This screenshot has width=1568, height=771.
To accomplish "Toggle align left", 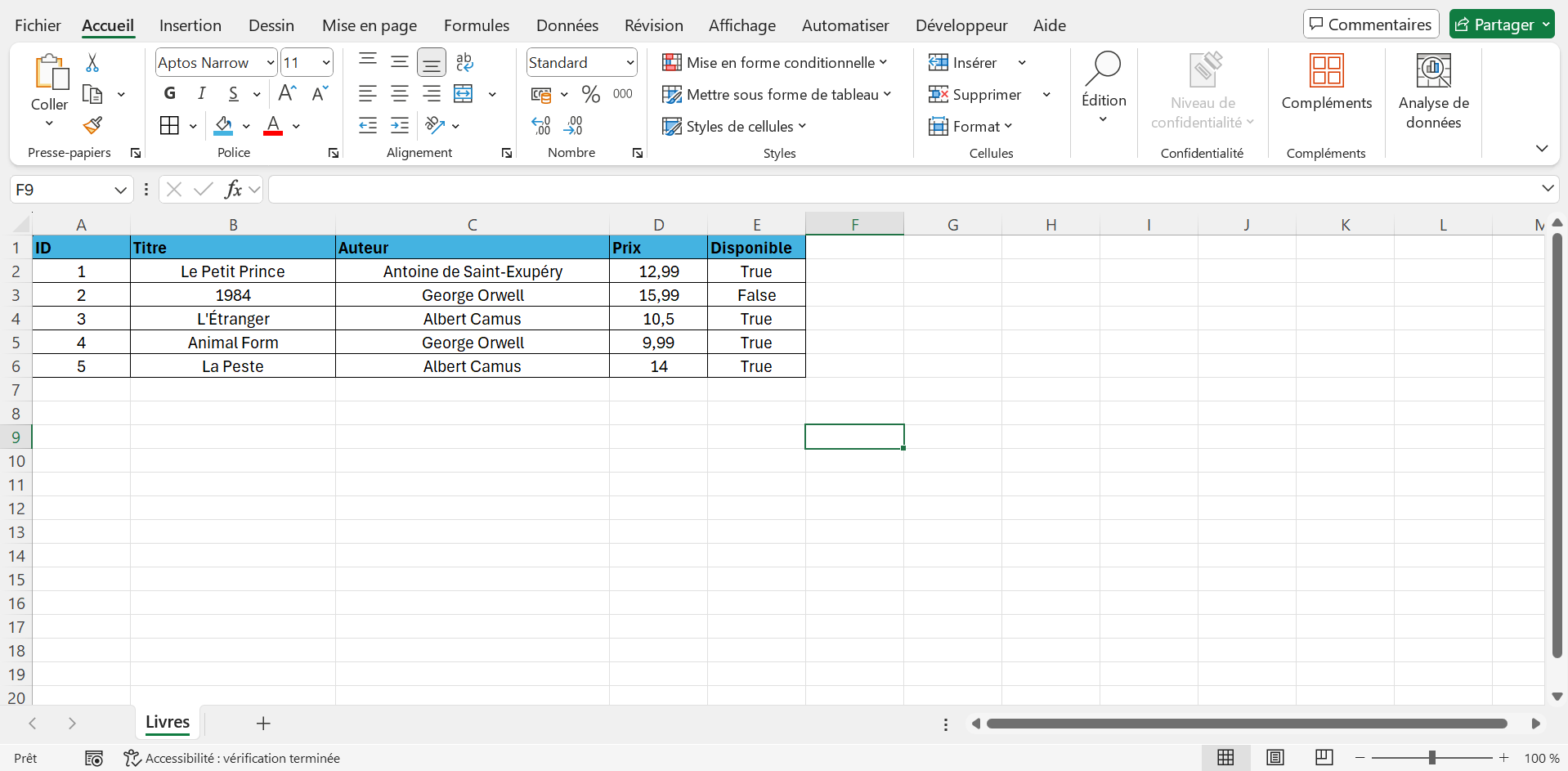I will point(368,94).
